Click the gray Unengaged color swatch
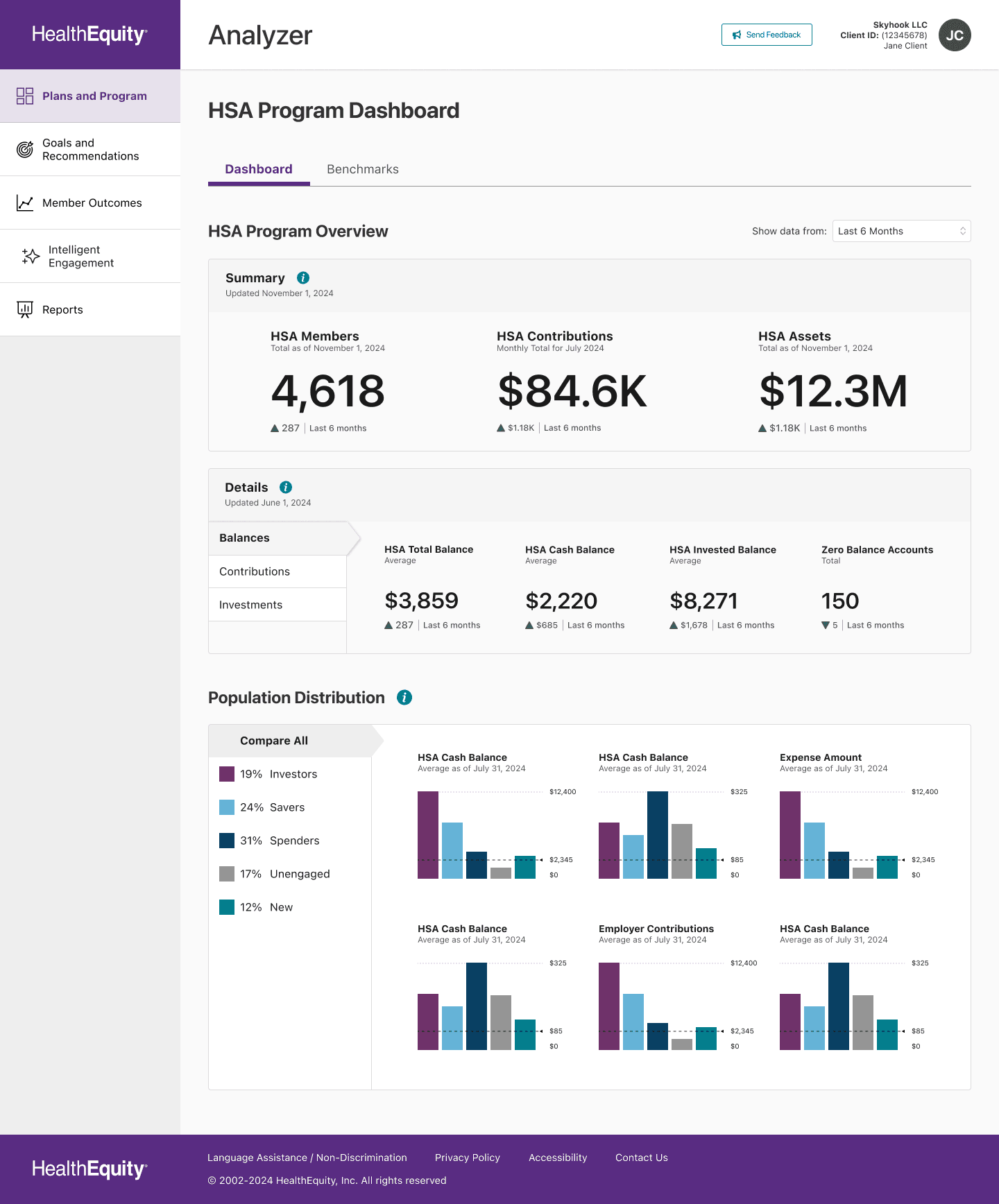 [227, 874]
